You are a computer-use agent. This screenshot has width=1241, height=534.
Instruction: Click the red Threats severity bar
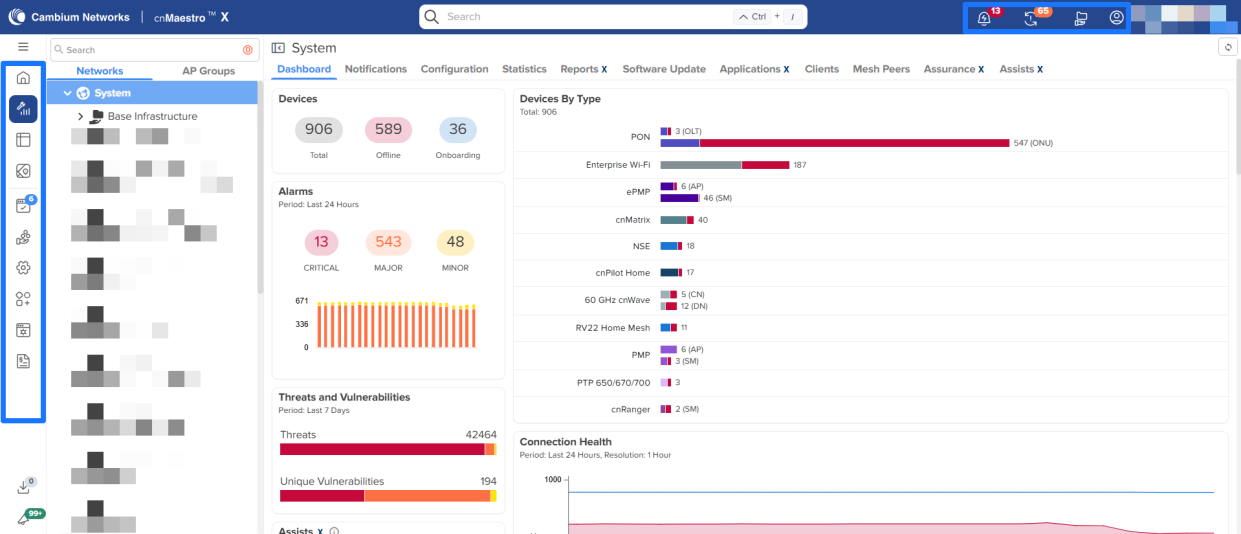[x=381, y=449]
